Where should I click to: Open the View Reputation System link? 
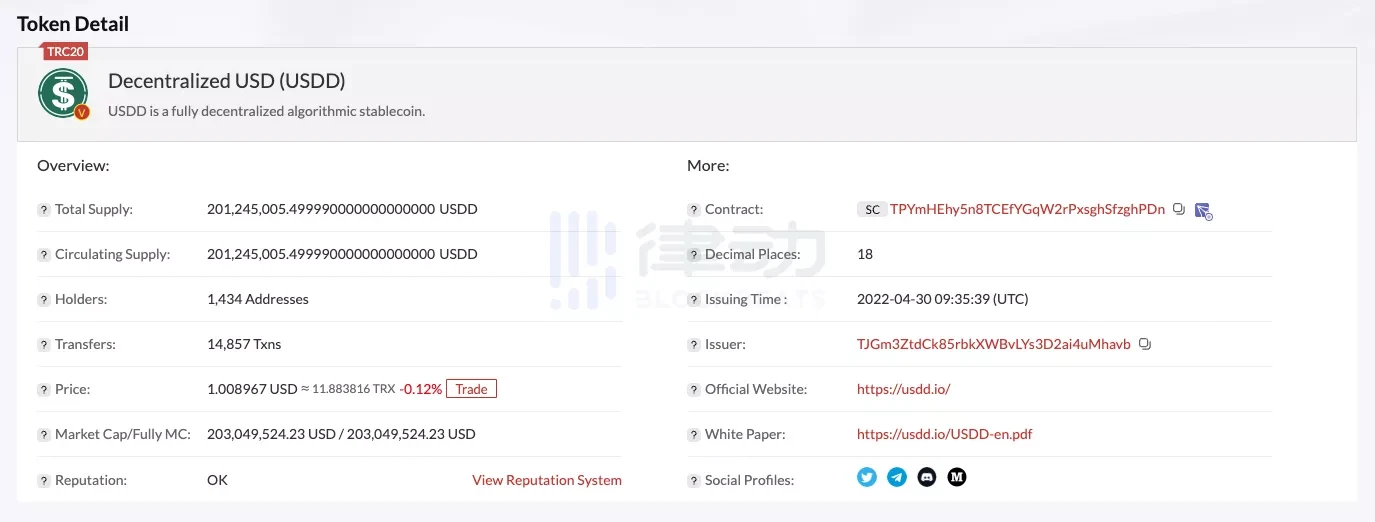point(546,480)
